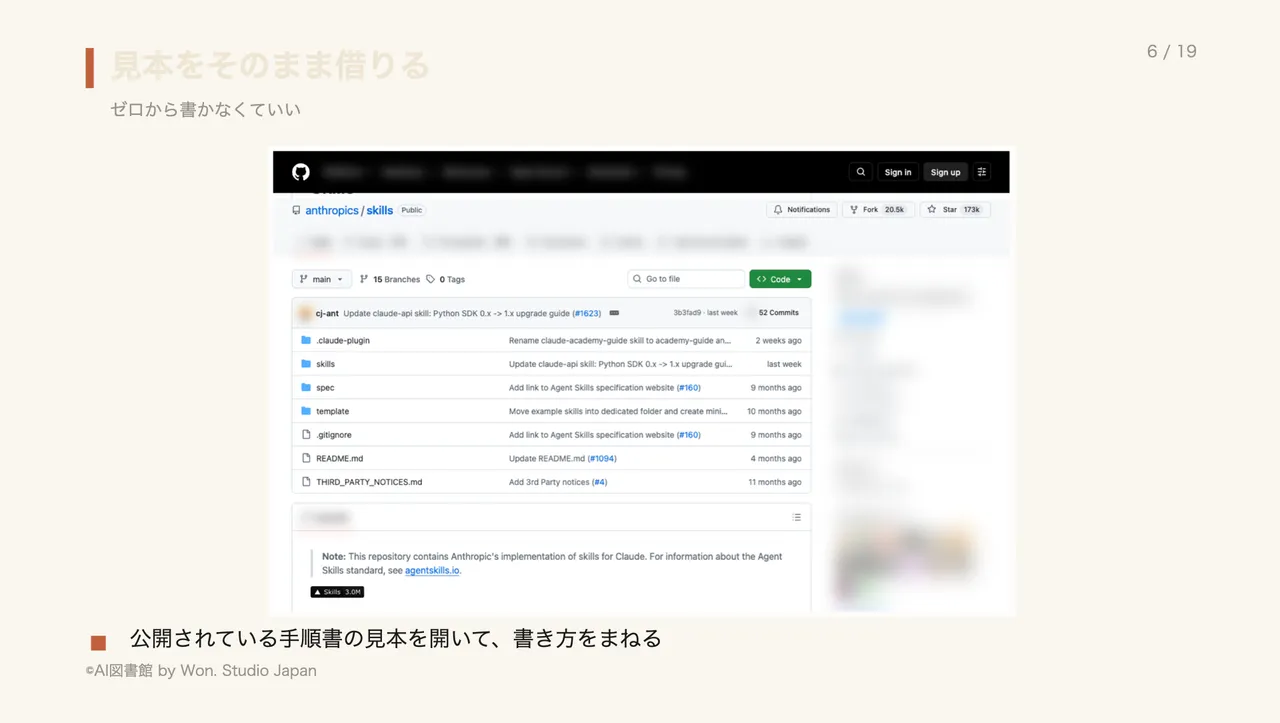Click the README.md file icon

coord(306,458)
